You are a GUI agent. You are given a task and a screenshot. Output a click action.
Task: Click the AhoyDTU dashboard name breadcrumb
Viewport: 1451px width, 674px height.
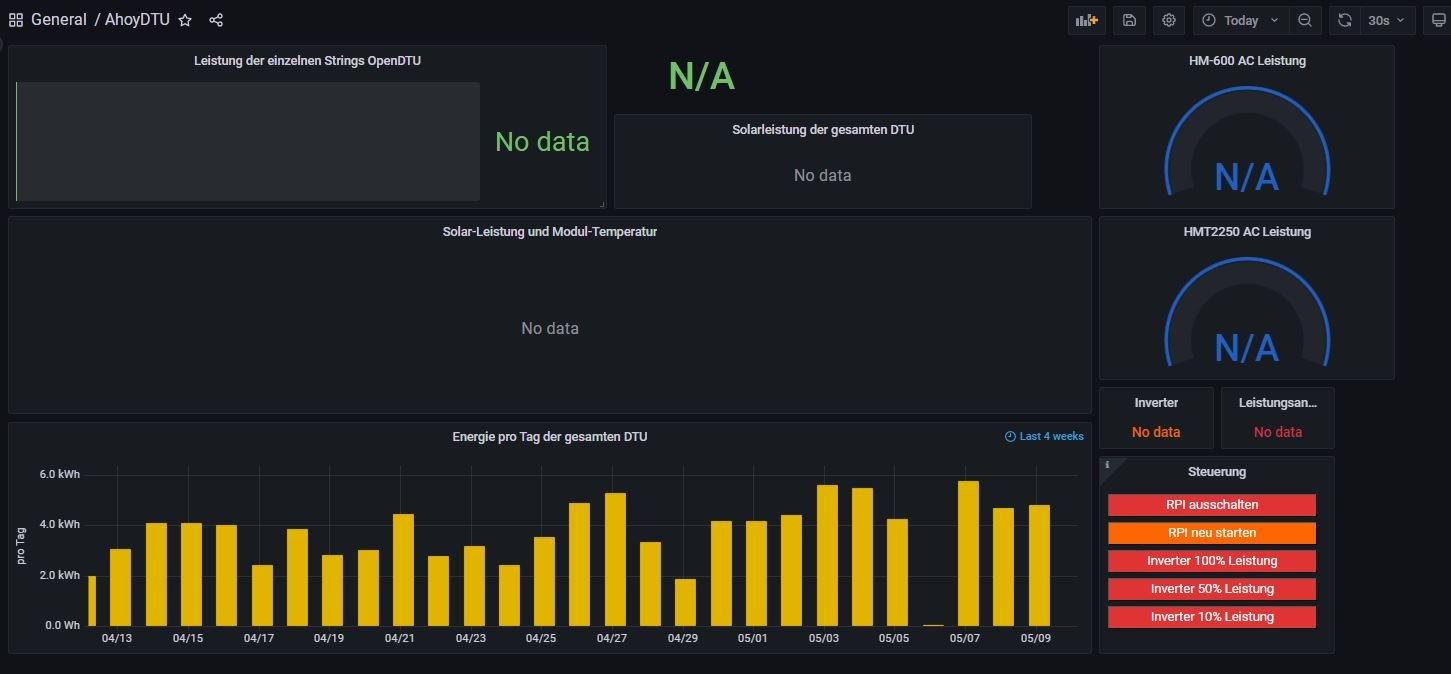(x=137, y=20)
